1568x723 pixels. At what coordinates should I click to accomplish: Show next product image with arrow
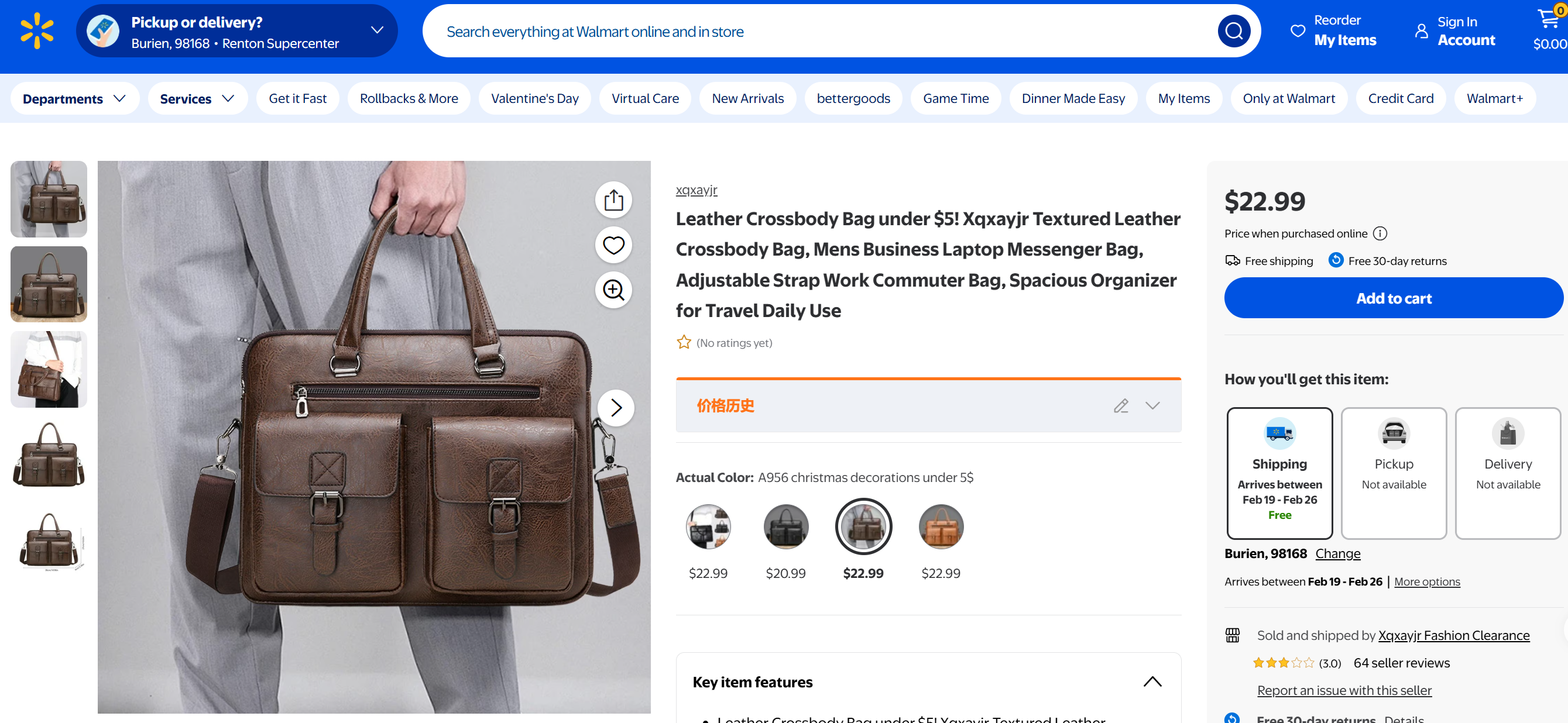point(615,408)
